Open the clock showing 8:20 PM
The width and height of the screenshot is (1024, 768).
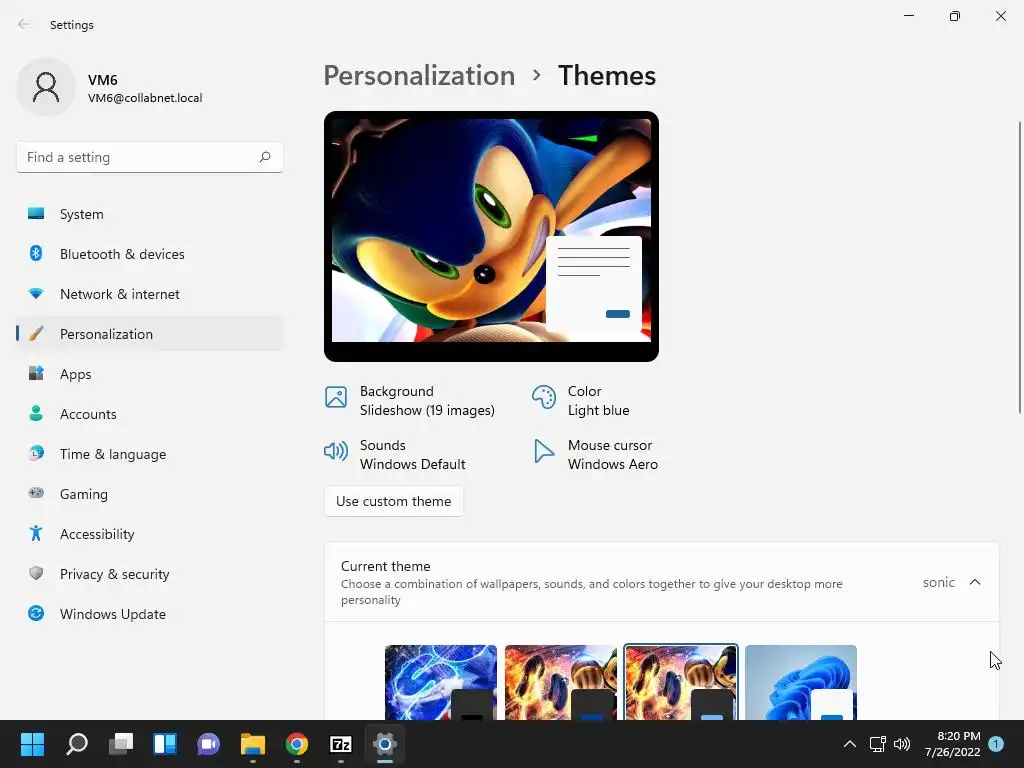952,744
